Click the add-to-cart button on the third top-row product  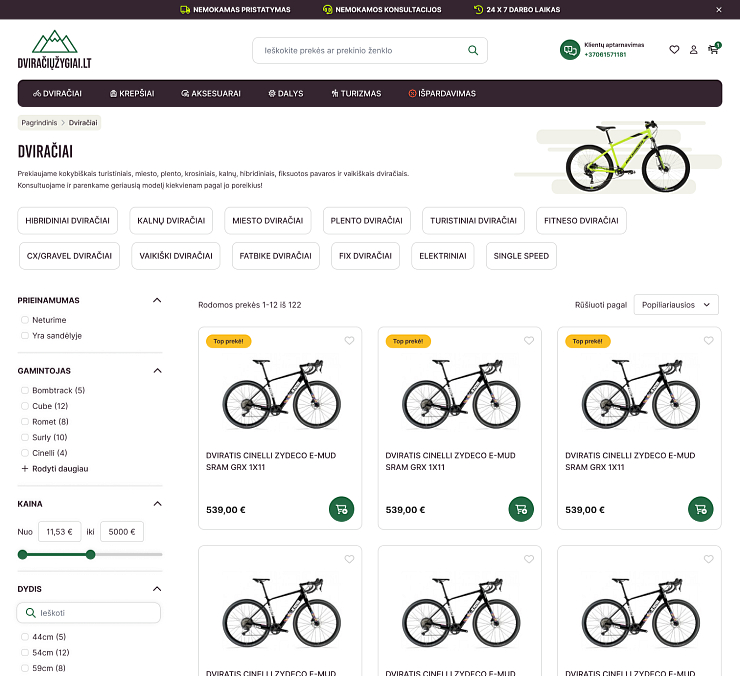(x=701, y=509)
